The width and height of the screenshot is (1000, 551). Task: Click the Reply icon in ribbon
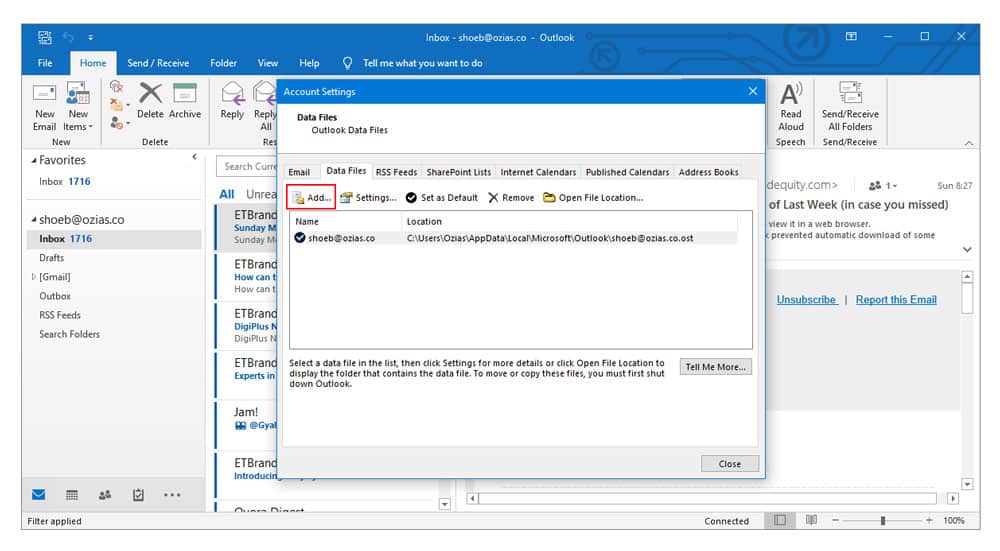232,93
